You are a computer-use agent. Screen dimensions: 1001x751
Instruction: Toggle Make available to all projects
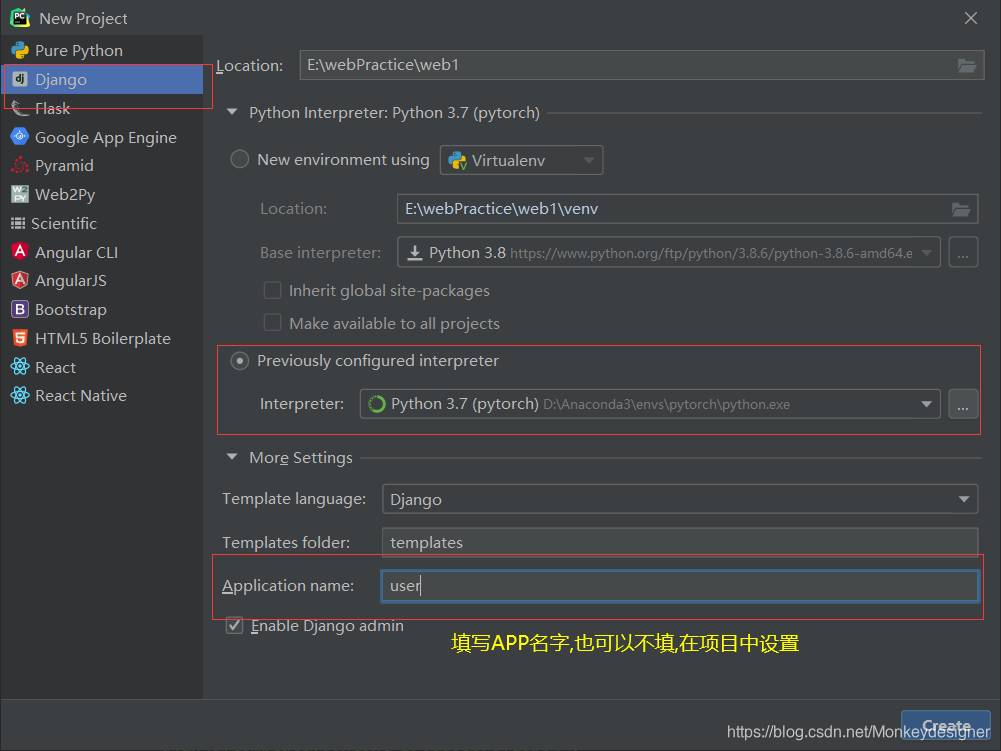click(x=273, y=323)
